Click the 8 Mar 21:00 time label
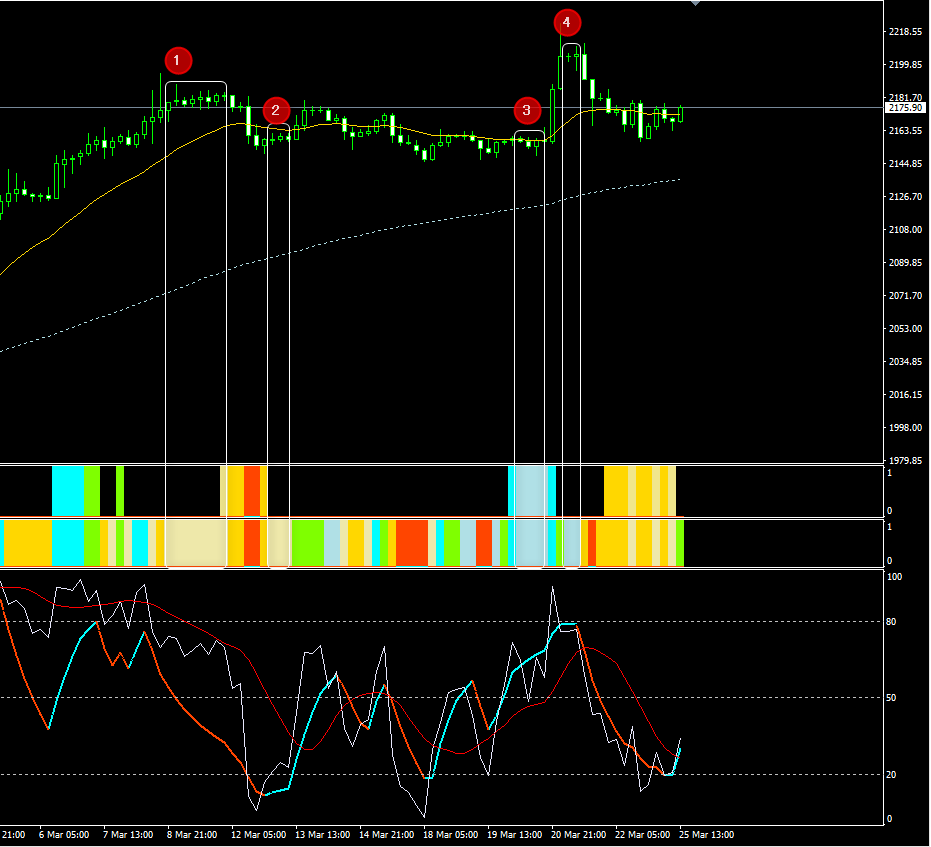Screen dimensions: 931x847 click(192, 835)
